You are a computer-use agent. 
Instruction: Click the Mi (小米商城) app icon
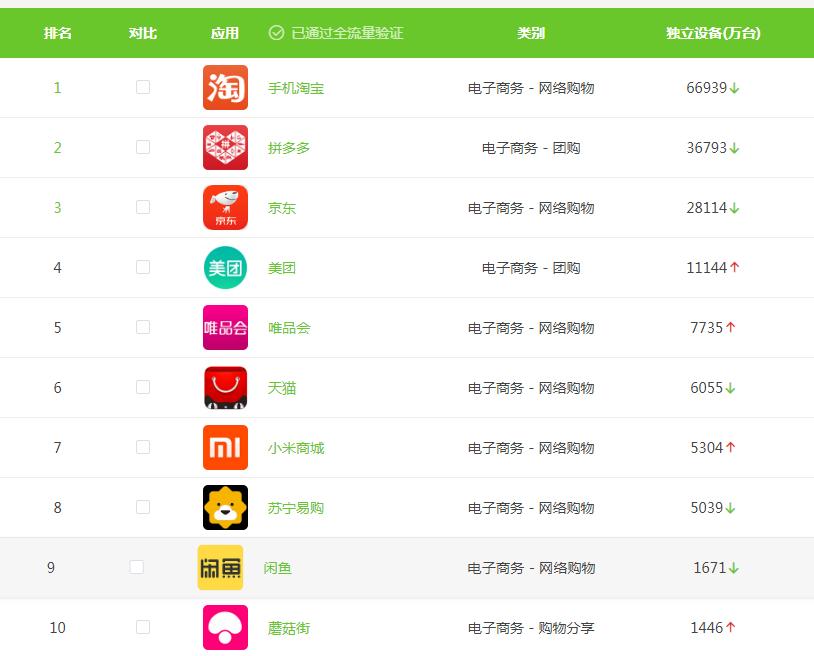click(225, 447)
